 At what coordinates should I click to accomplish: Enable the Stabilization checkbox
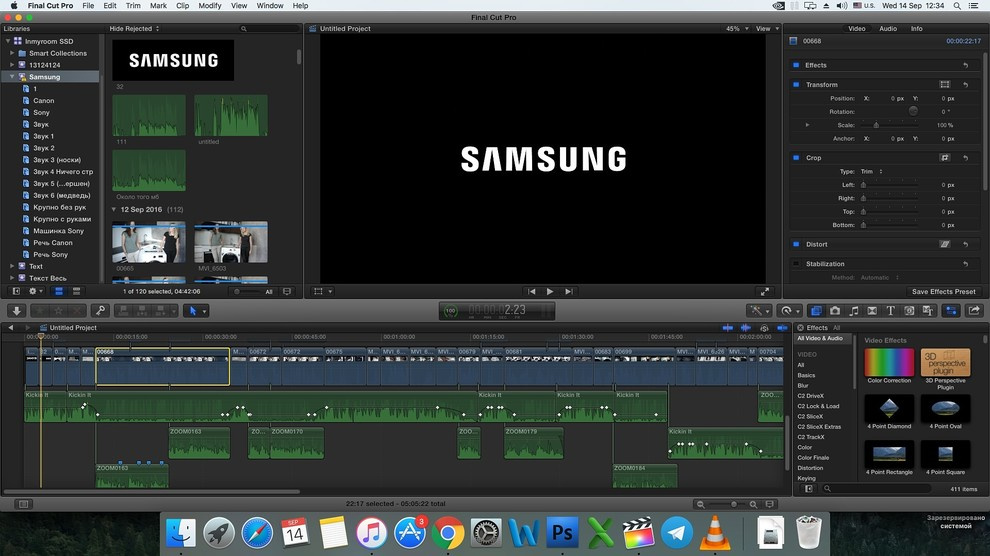[x=796, y=264]
